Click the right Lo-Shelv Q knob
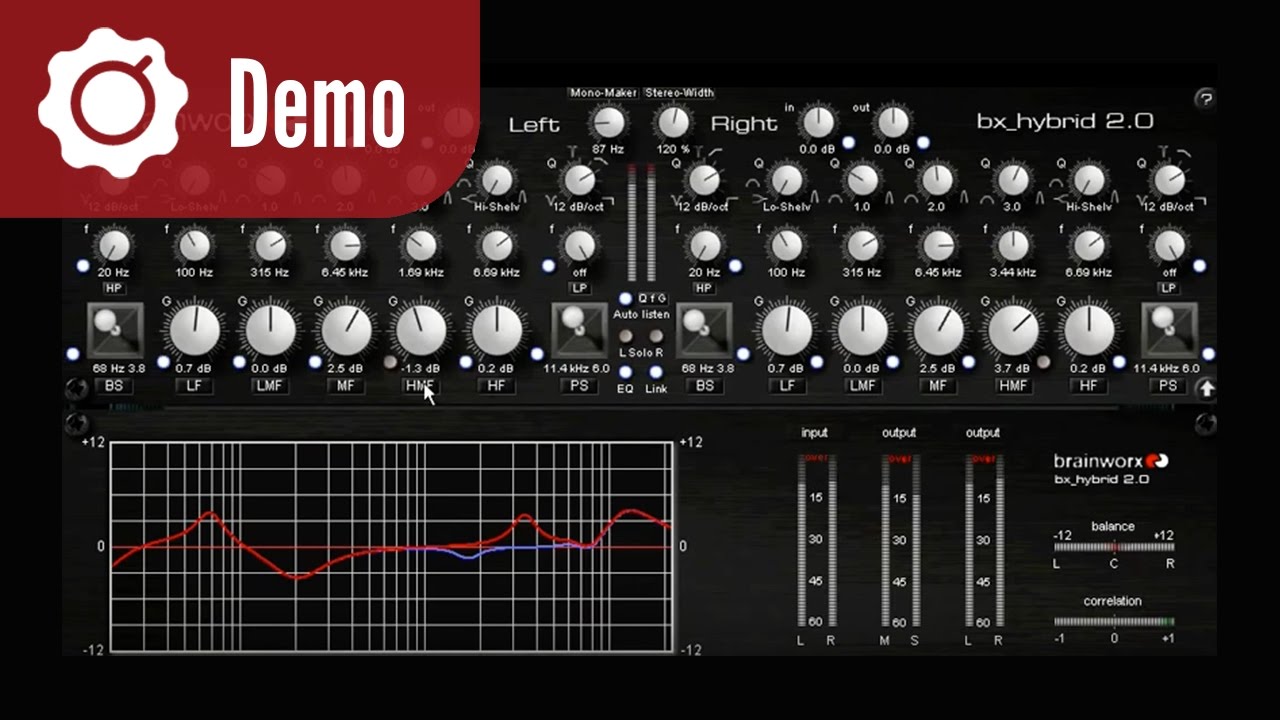Image resolution: width=1280 pixels, height=720 pixels. 787,180
